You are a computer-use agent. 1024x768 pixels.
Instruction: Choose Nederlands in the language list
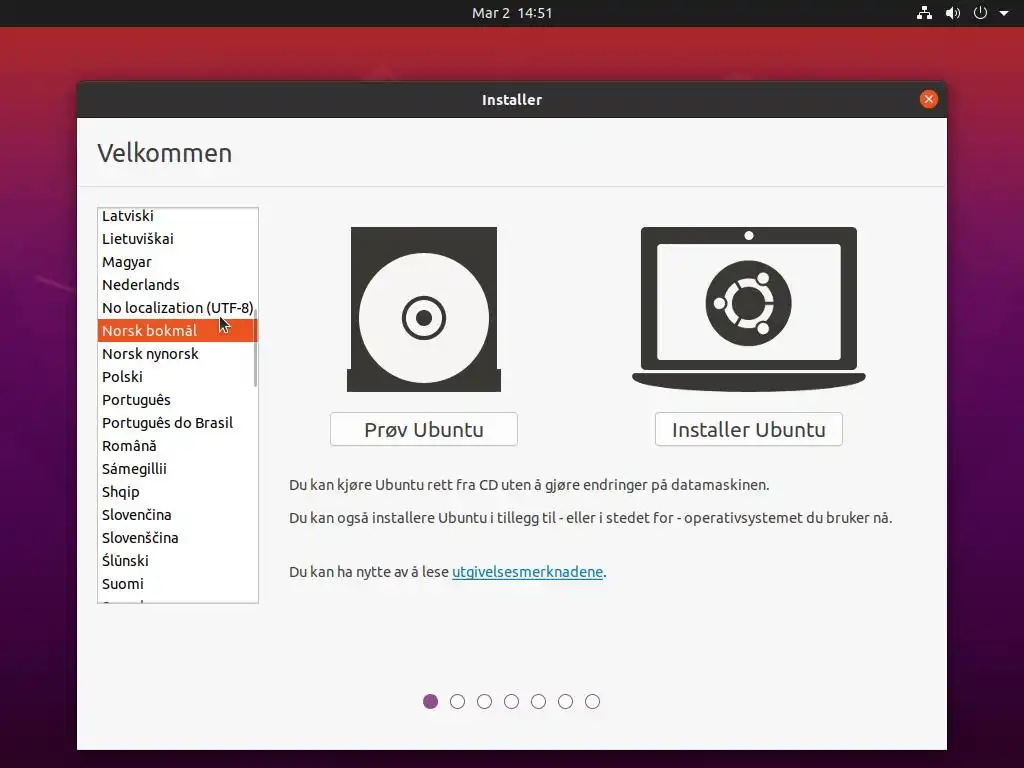coord(176,285)
